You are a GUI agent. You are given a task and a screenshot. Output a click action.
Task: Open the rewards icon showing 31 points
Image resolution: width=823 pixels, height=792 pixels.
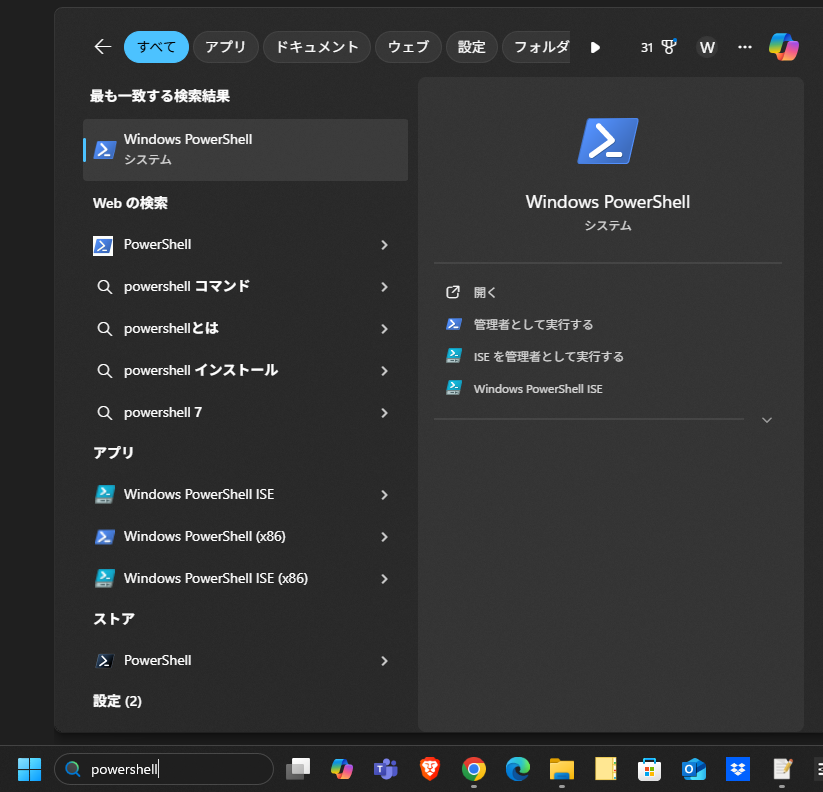(x=659, y=46)
